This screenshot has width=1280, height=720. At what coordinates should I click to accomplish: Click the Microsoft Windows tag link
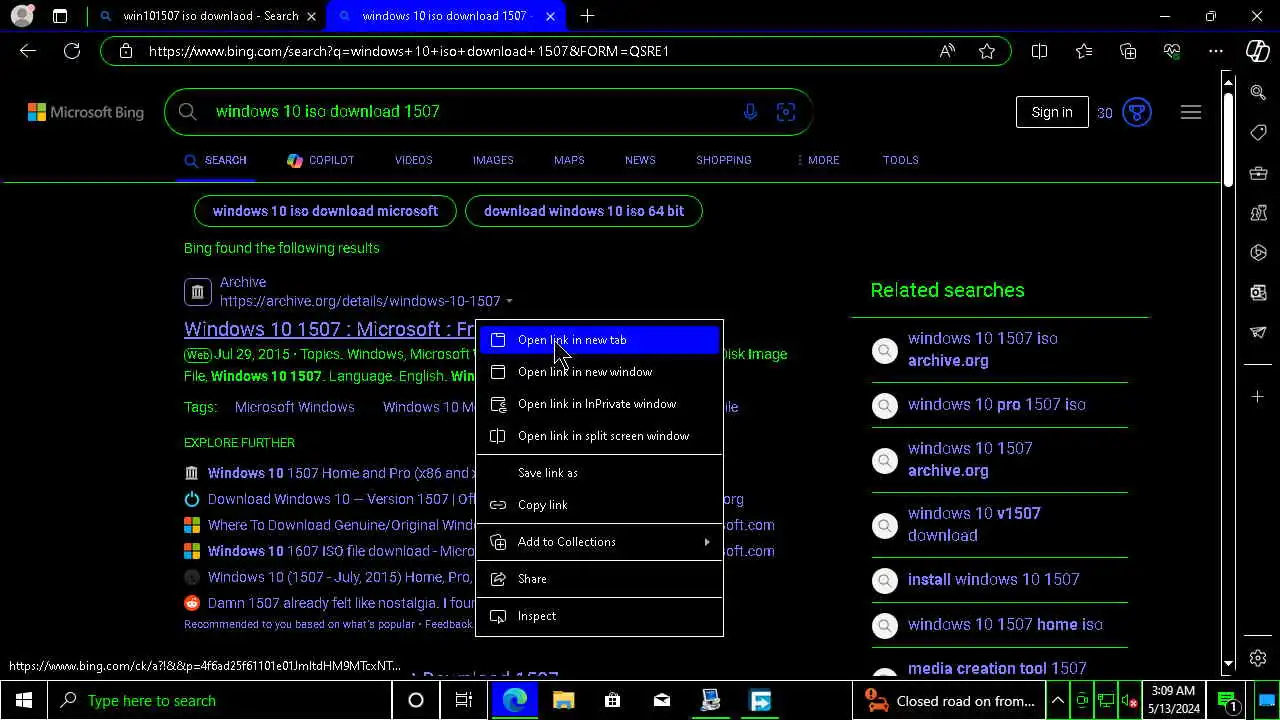tap(294, 407)
